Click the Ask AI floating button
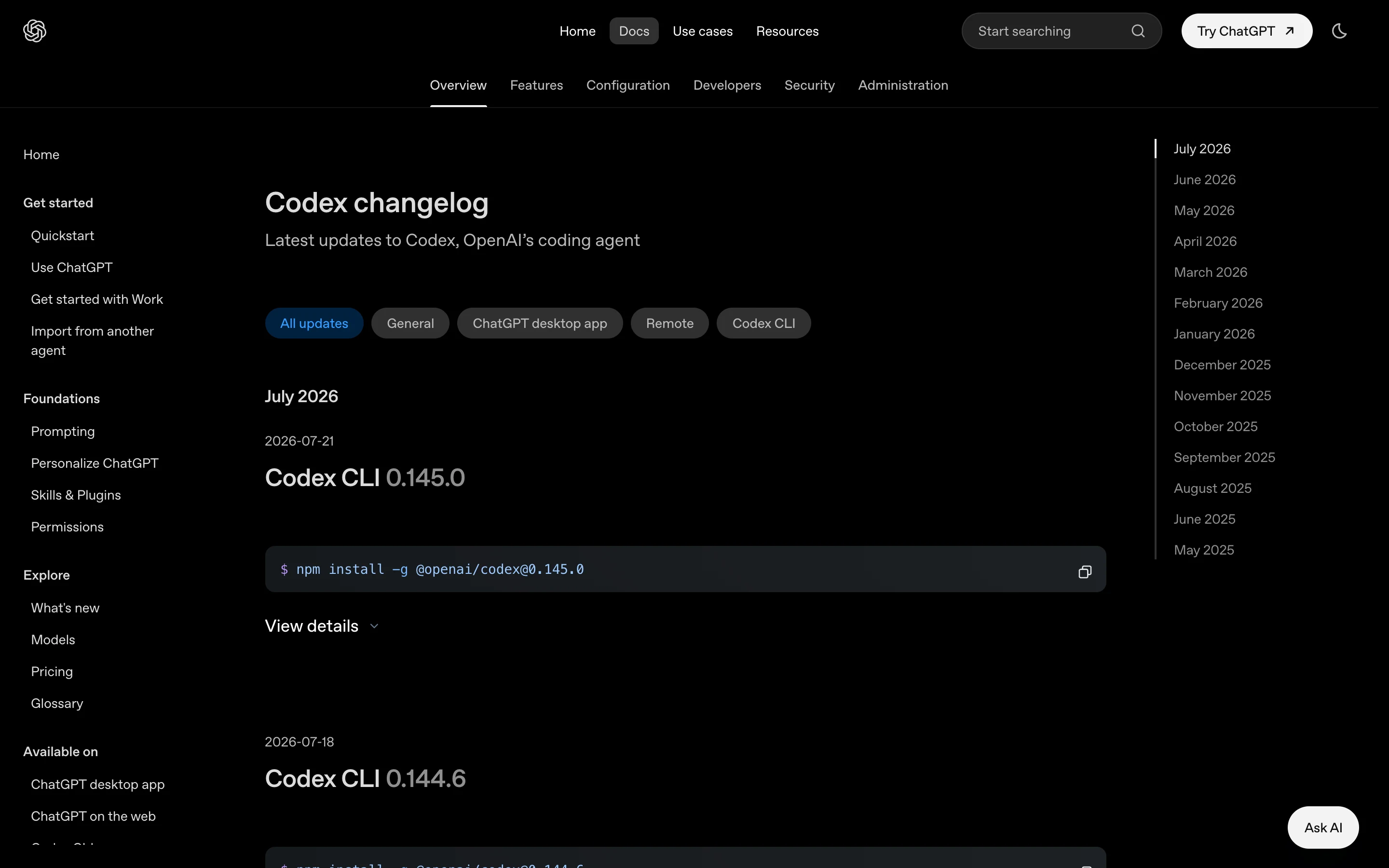Screen dimensions: 1389x868 pos(1323,828)
